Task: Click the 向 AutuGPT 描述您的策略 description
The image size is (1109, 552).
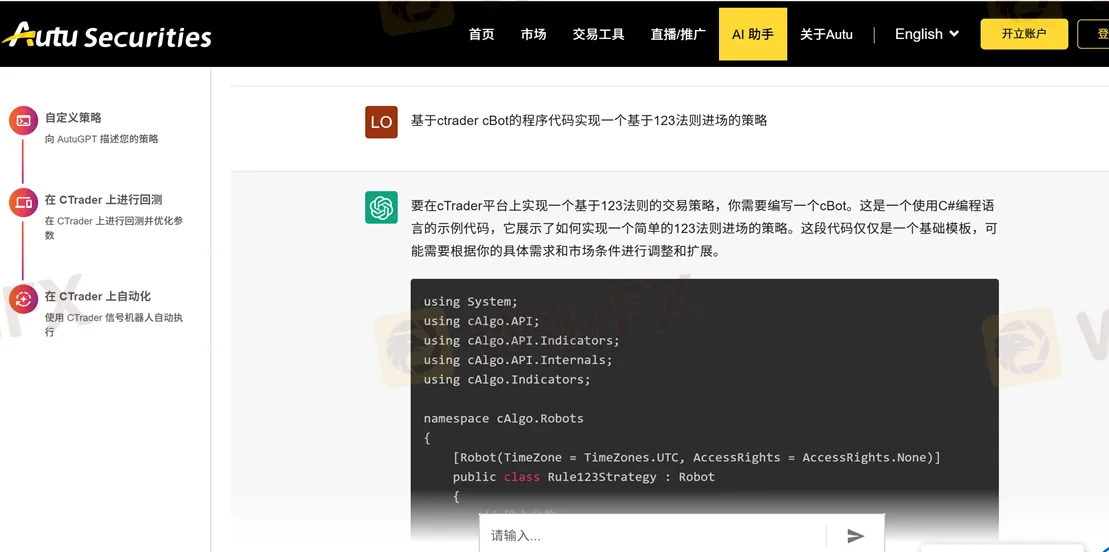Action: pyautogui.click(x=102, y=139)
